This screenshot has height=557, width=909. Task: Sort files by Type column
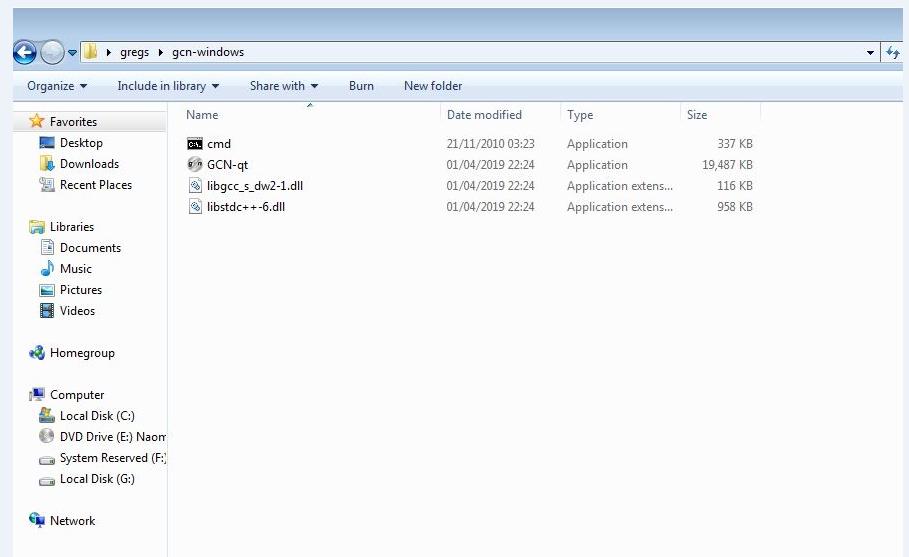click(x=580, y=115)
